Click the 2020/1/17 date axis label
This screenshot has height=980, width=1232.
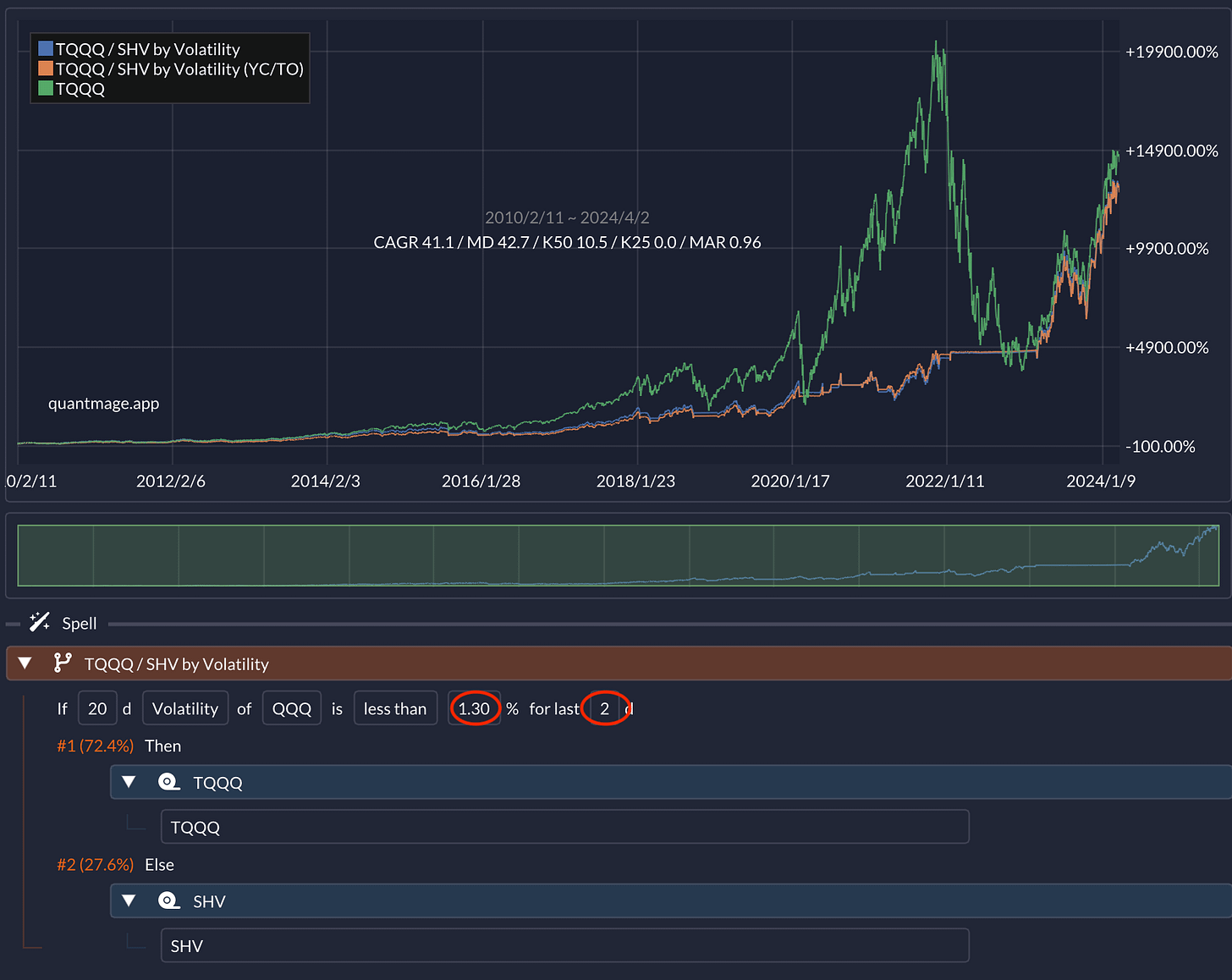pos(790,481)
